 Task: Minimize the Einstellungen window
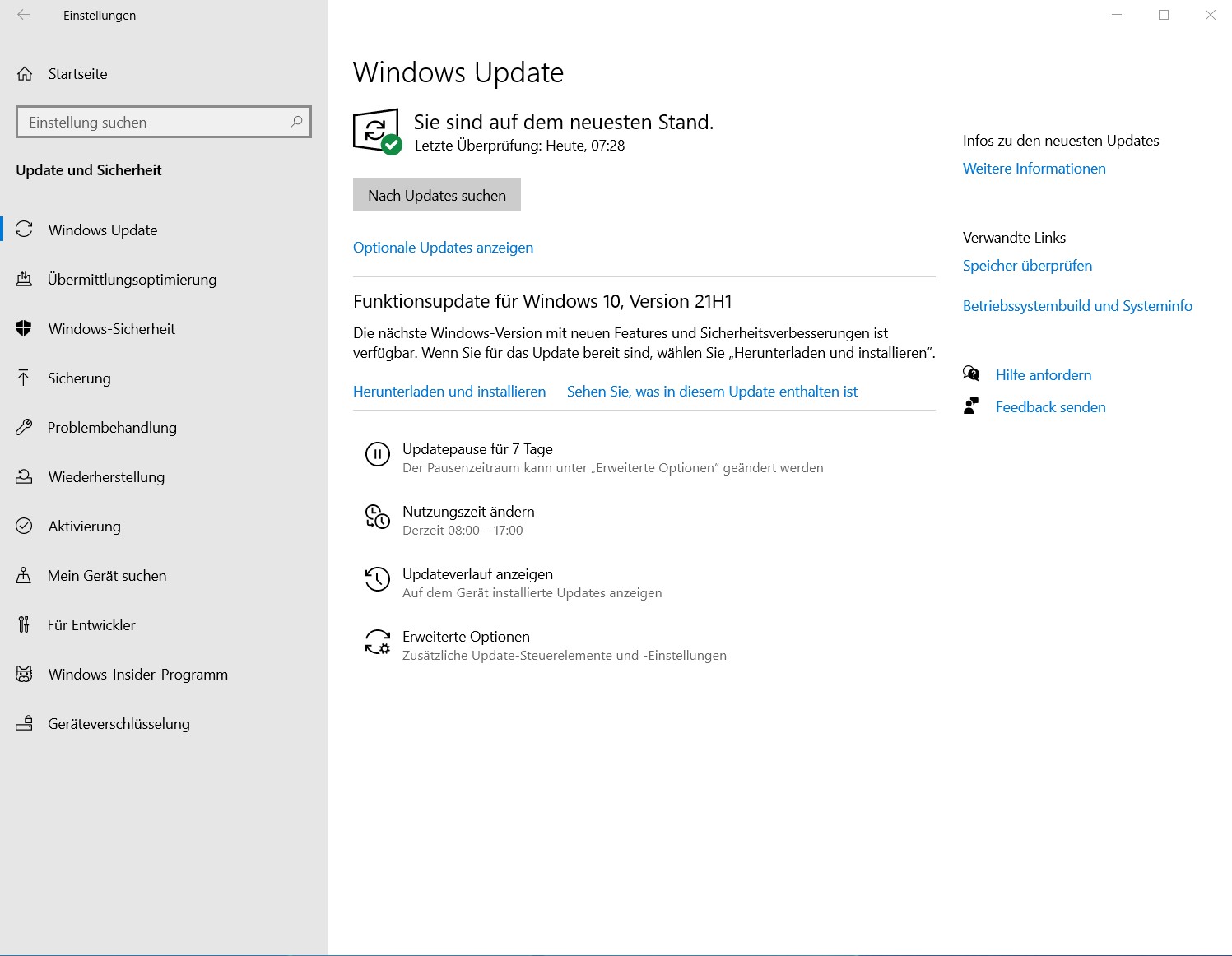tap(1117, 15)
